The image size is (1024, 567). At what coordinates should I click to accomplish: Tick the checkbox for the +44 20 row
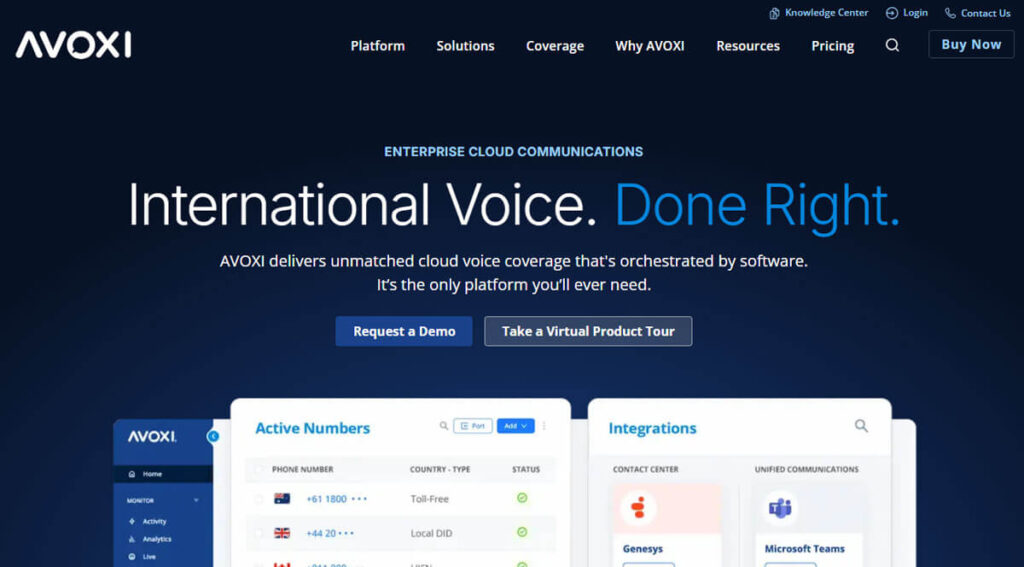tap(259, 534)
